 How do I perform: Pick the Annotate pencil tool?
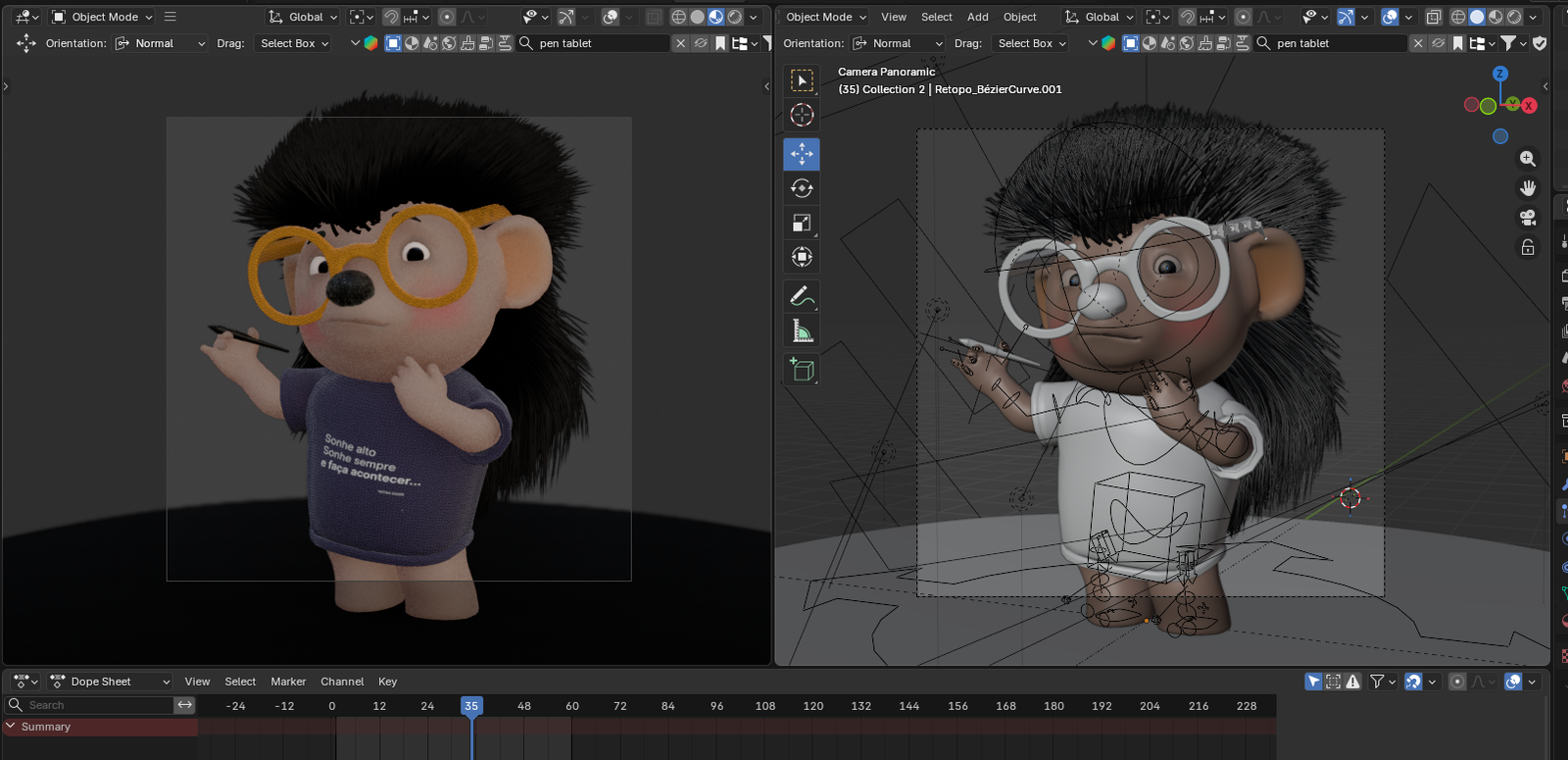[800, 295]
